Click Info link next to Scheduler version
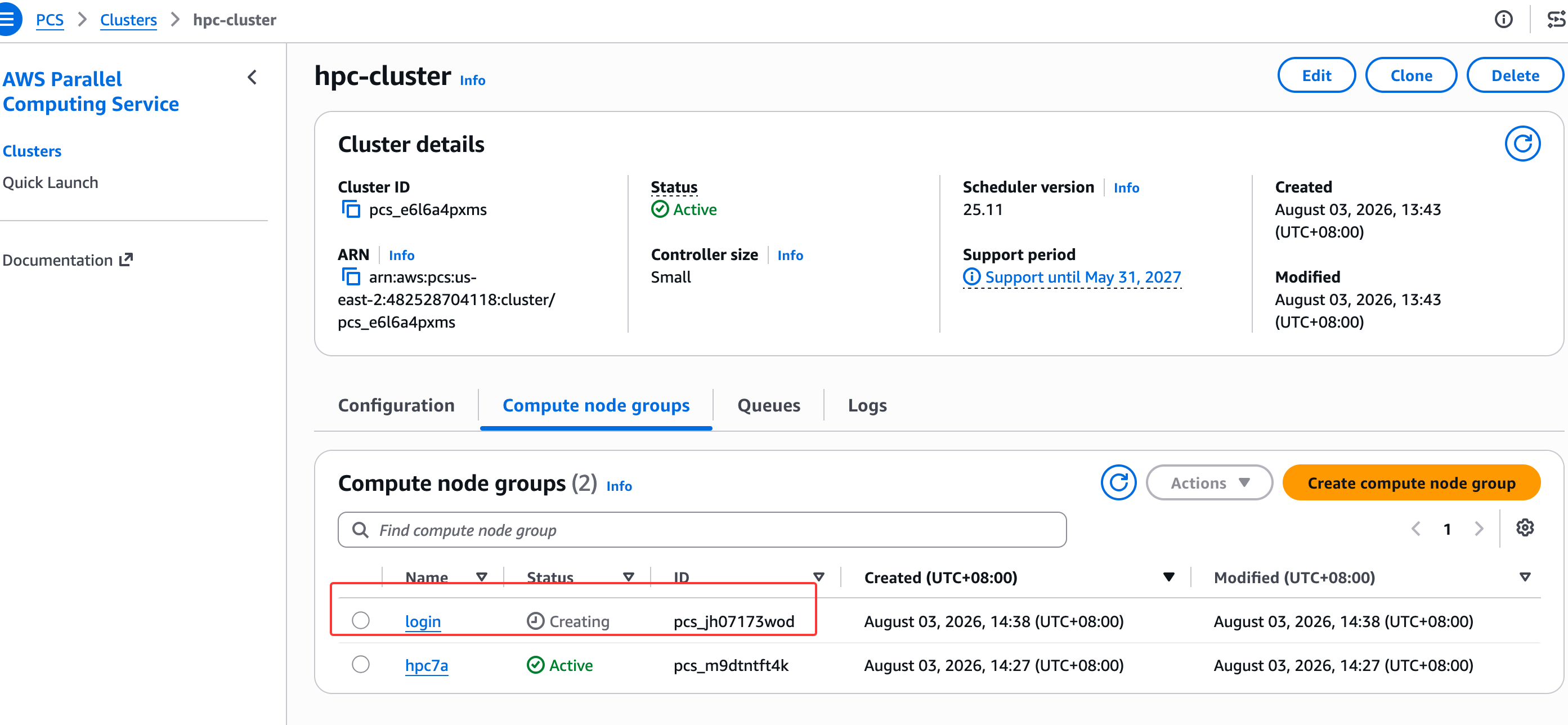Viewport: 1568px width, 725px height. click(x=1126, y=187)
